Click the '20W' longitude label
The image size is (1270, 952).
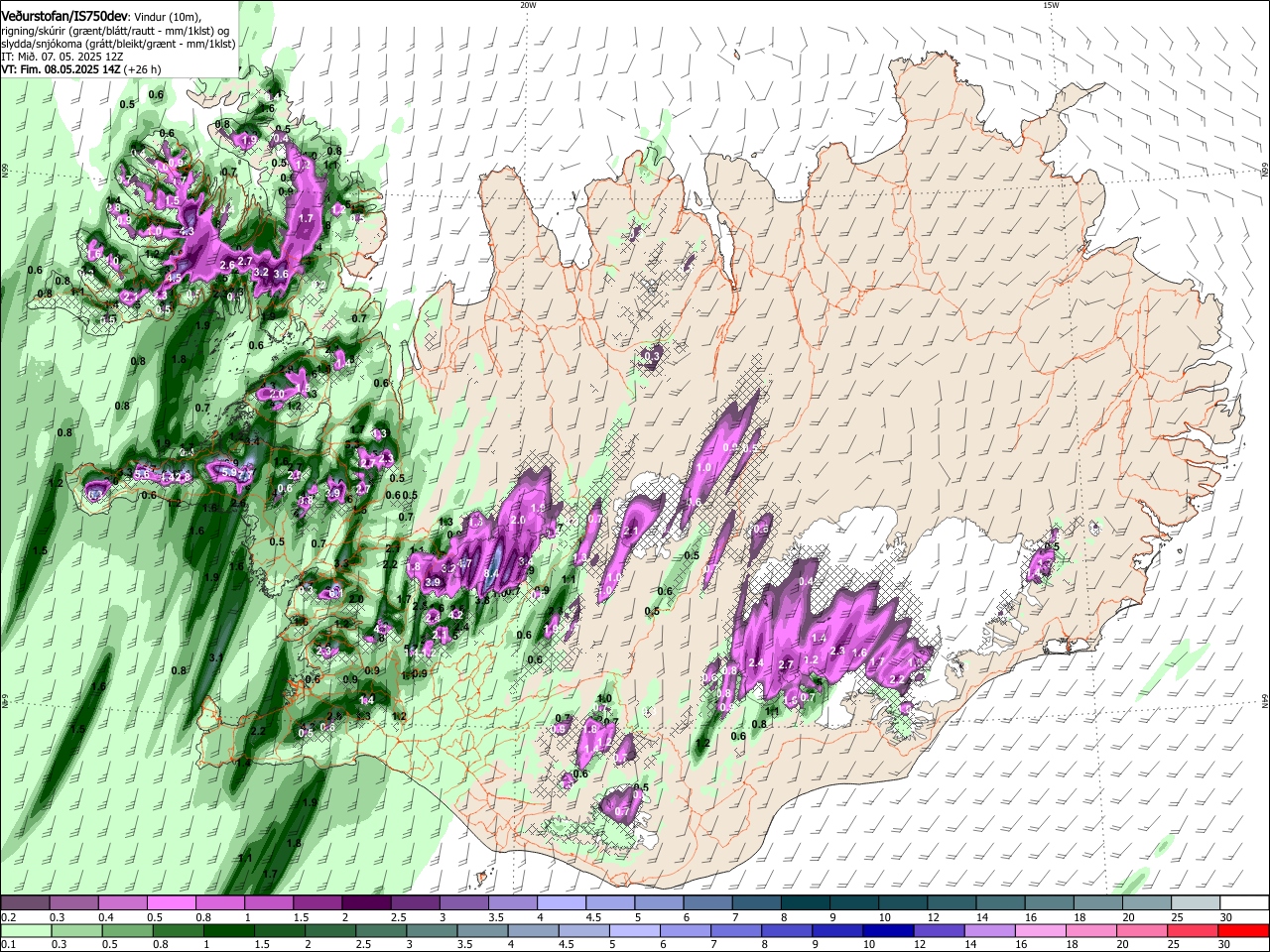coord(528,5)
